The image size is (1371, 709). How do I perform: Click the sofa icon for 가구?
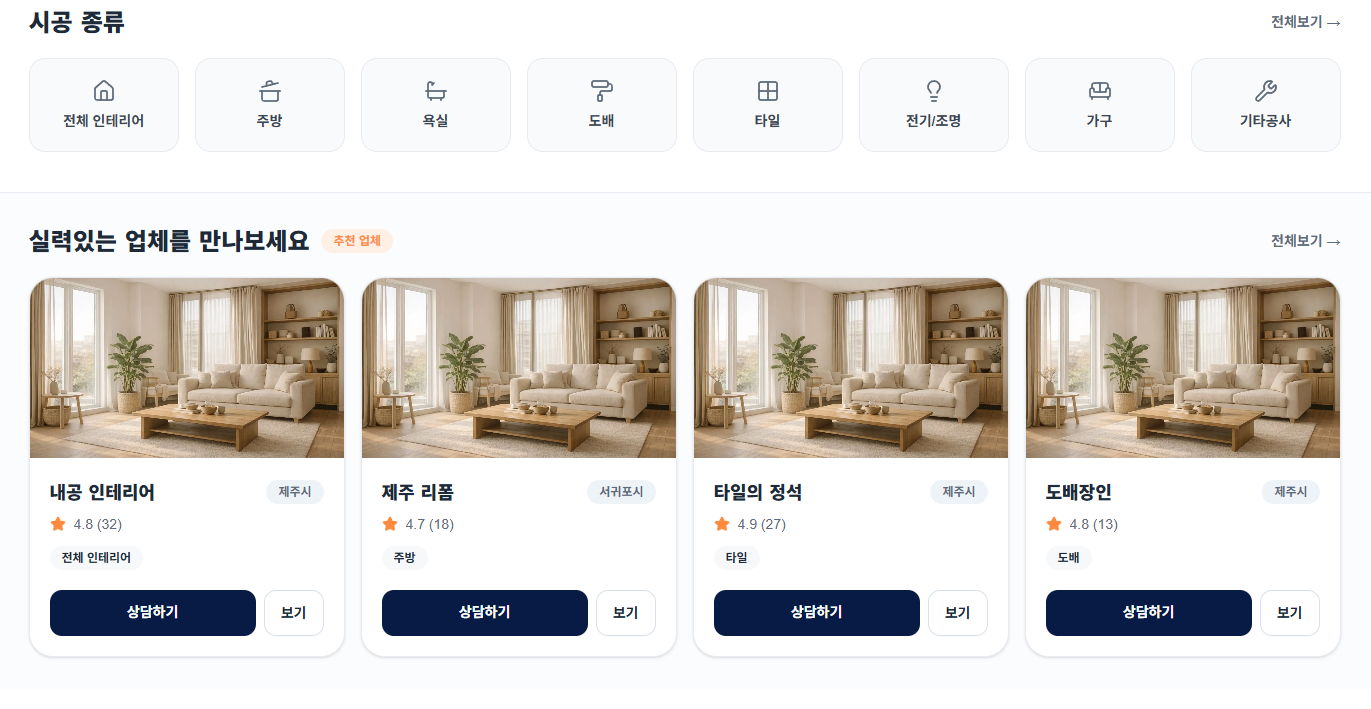pos(1099,92)
